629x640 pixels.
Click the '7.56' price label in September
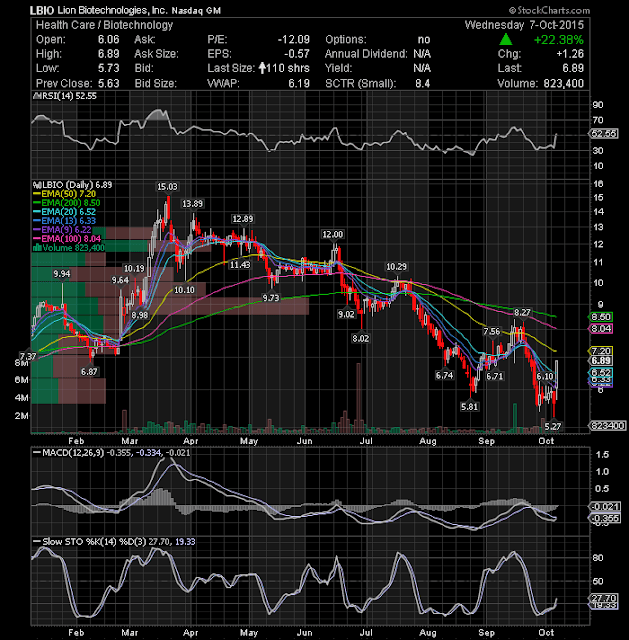point(492,331)
